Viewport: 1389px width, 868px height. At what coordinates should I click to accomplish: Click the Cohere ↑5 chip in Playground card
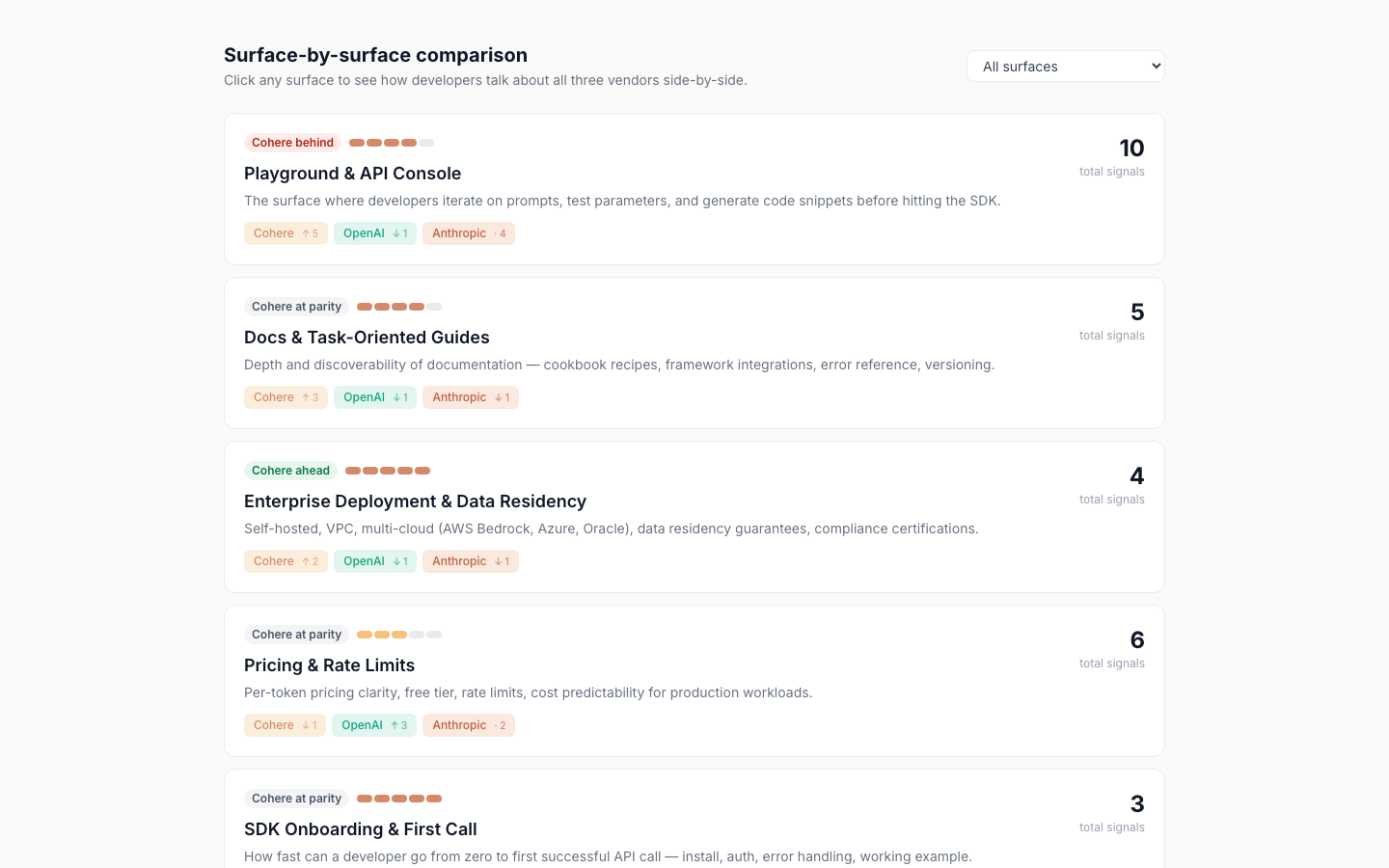click(x=286, y=233)
